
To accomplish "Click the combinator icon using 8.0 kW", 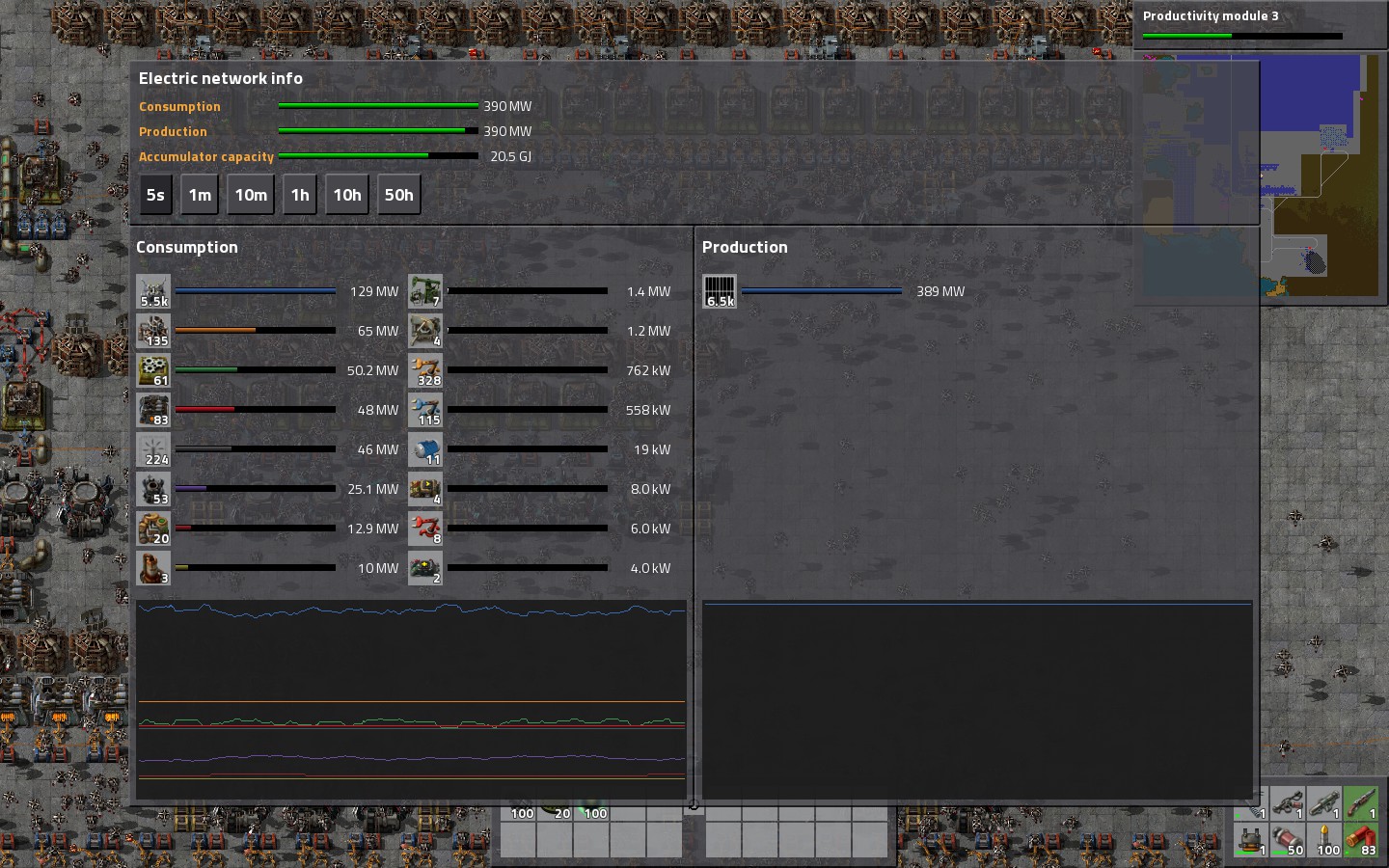I will pos(425,489).
